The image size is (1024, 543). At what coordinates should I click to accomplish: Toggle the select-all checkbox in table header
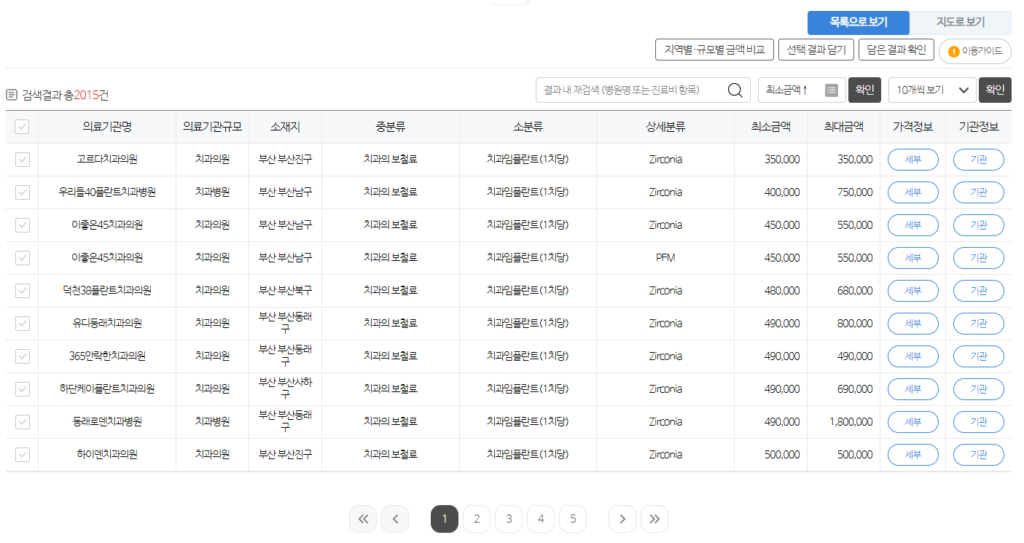point(22,127)
